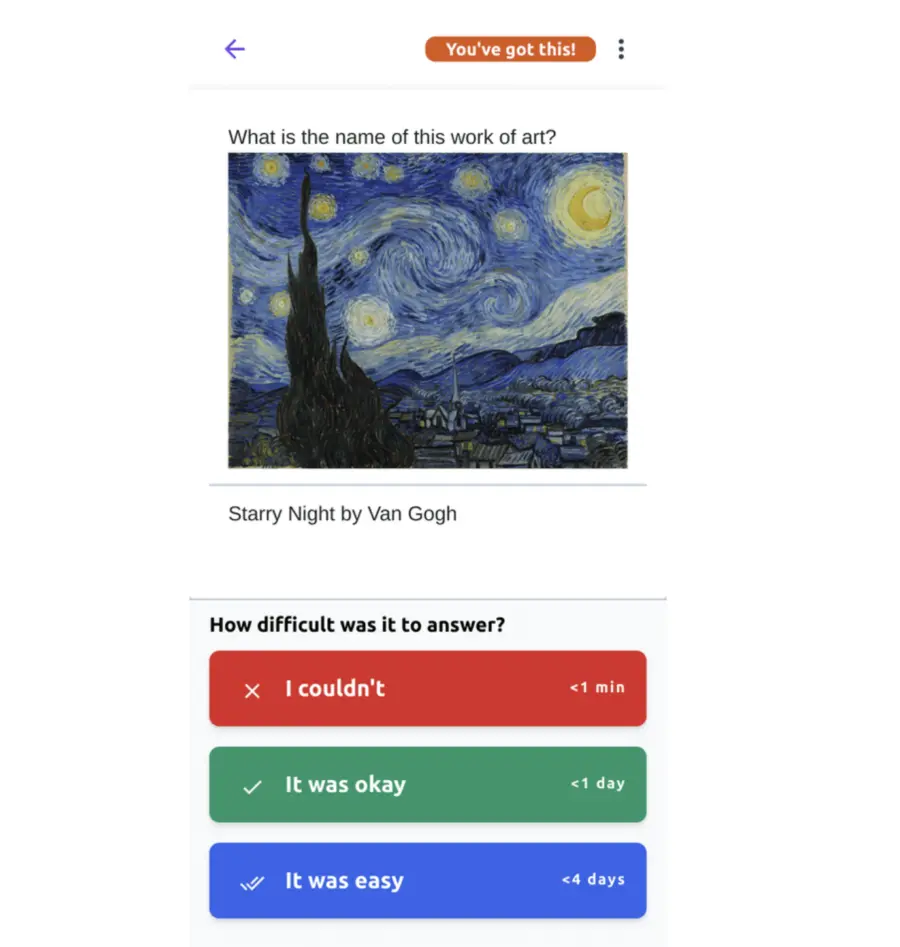
Task: Click the <1 min interval label
Action: tap(597, 688)
